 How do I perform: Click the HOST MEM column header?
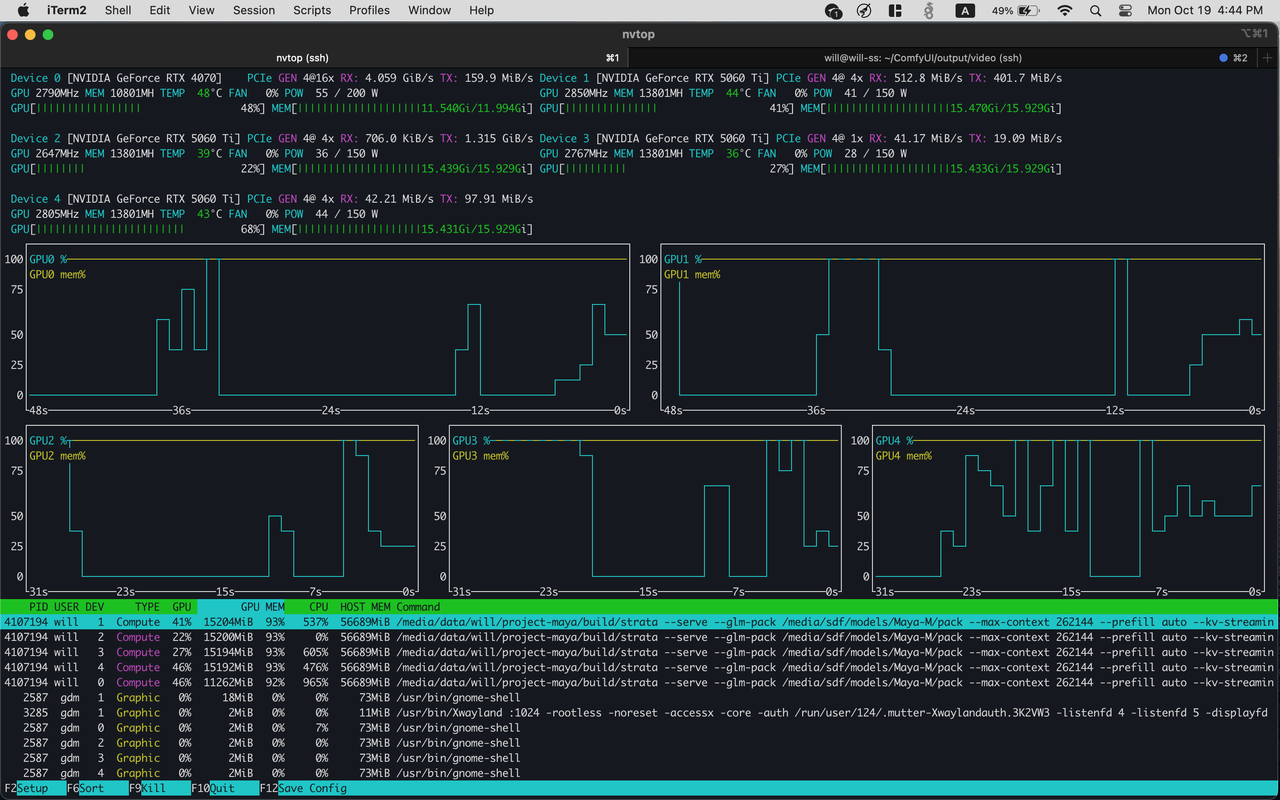[x=365, y=607]
